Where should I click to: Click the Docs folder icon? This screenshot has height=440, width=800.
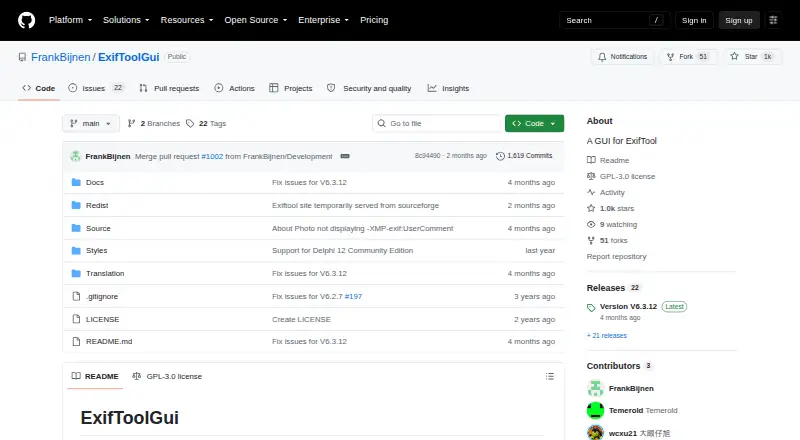click(76, 182)
